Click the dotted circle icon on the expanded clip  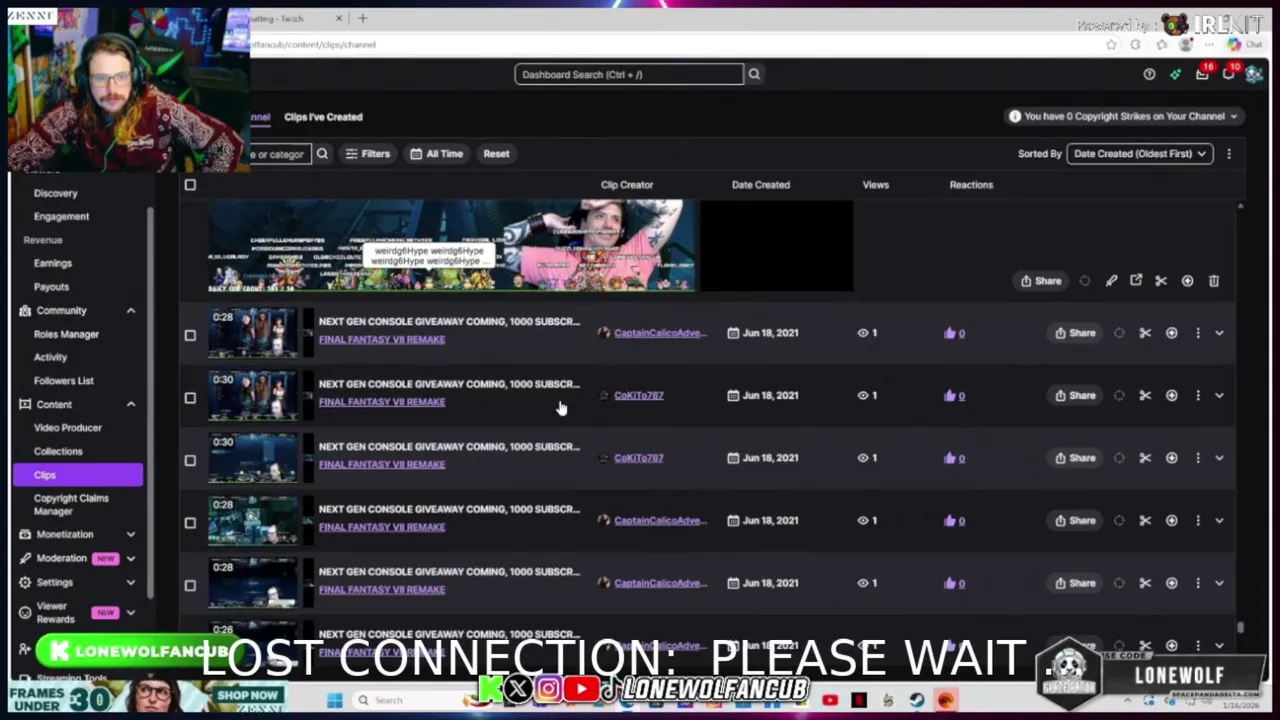click(x=1085, y=281)
